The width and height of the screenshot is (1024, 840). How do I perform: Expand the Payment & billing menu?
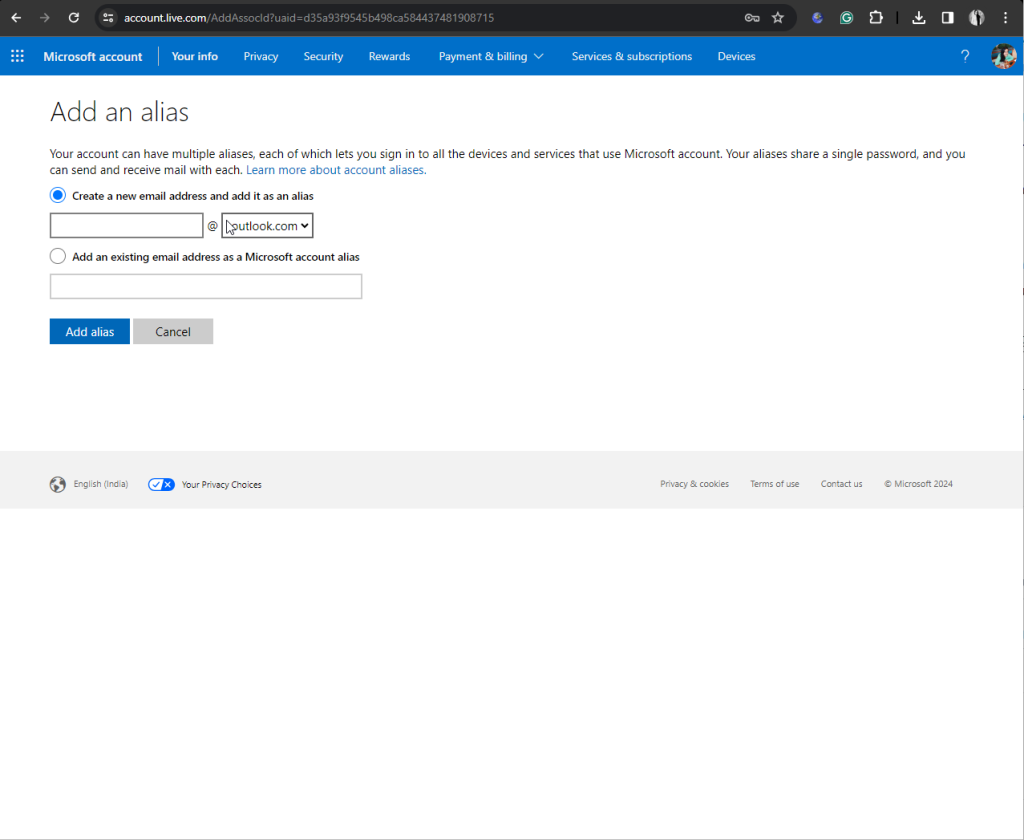(x=490, y=56)
